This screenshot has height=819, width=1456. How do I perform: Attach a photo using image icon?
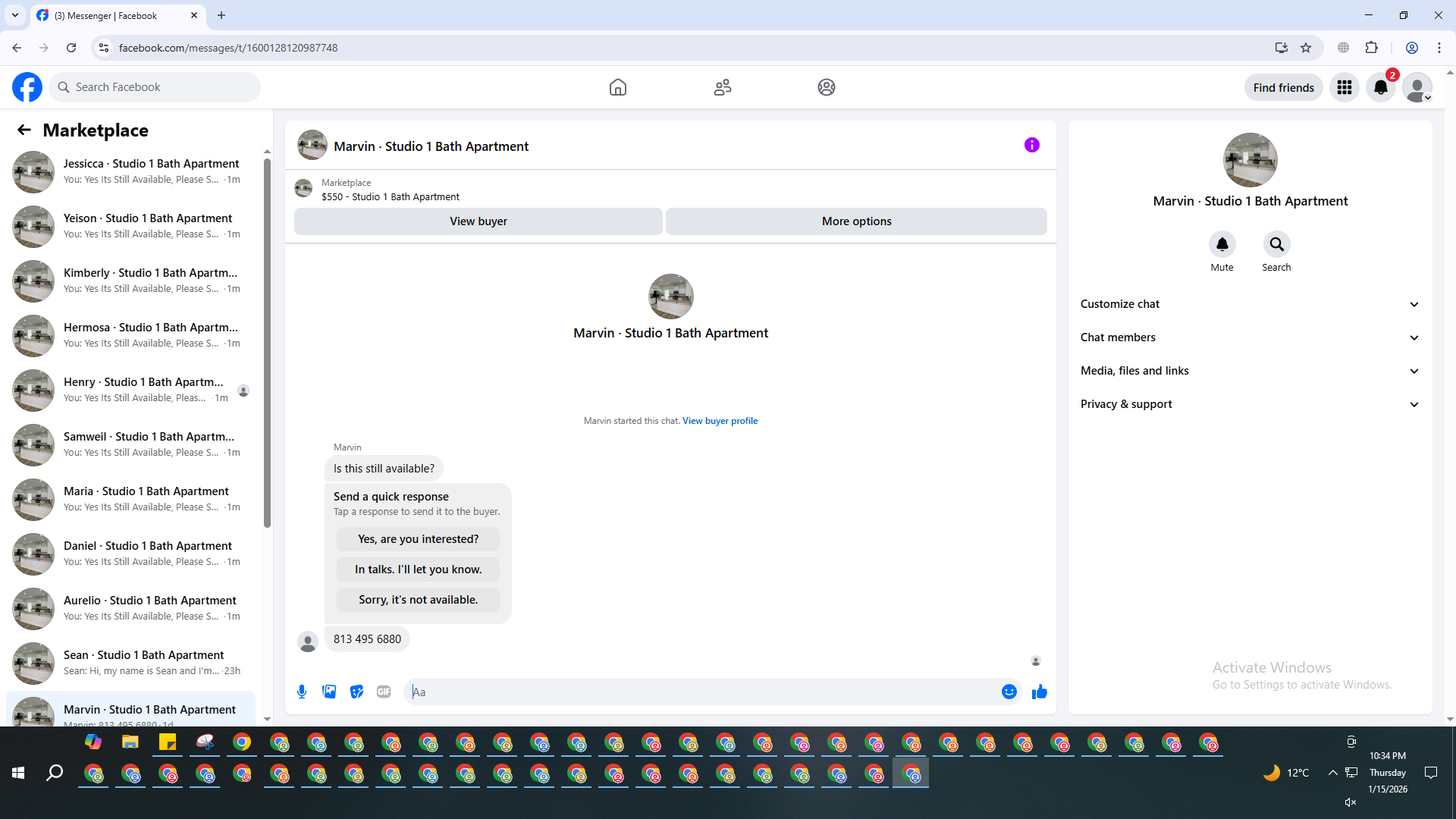pyautogui.click(x=329, y=692)
